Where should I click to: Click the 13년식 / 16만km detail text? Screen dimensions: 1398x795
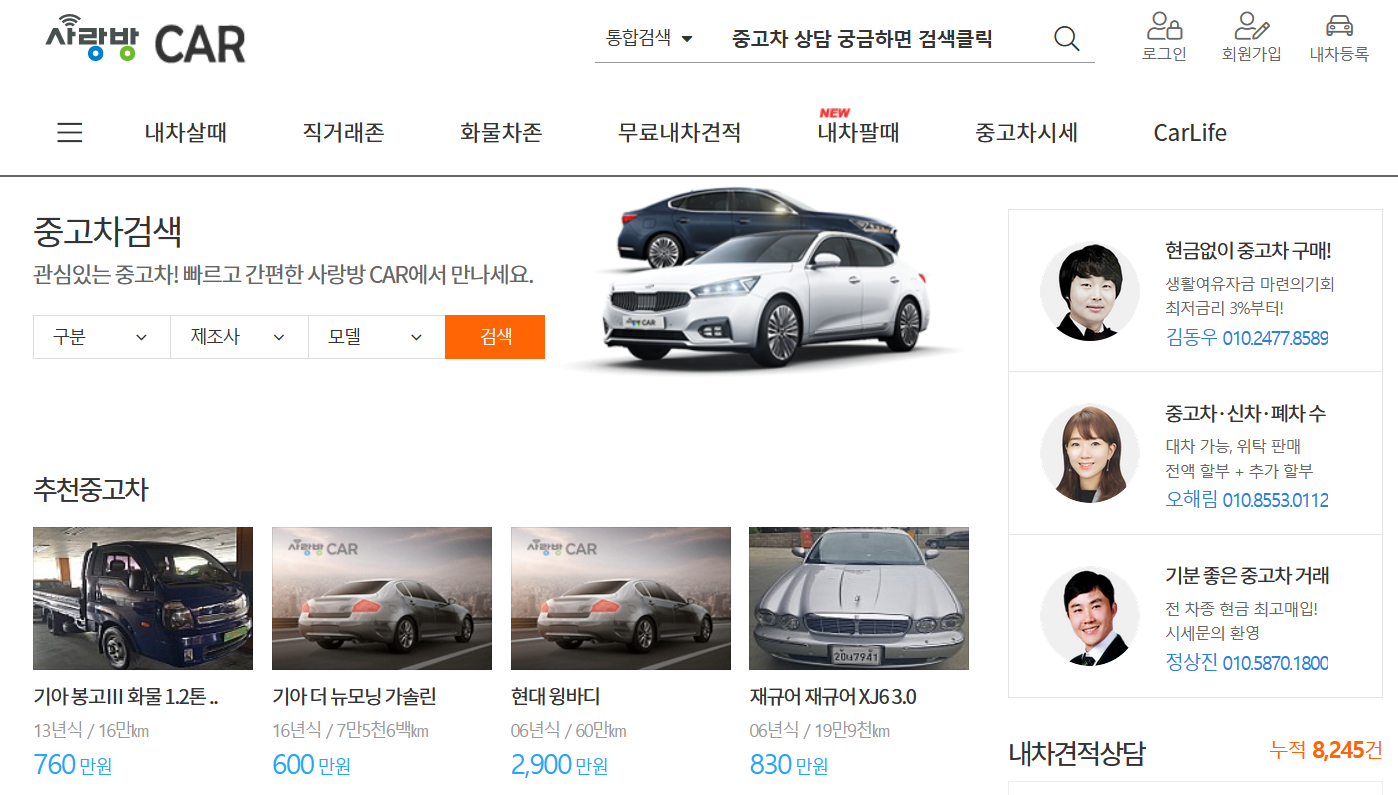click(x=91, y=731)
